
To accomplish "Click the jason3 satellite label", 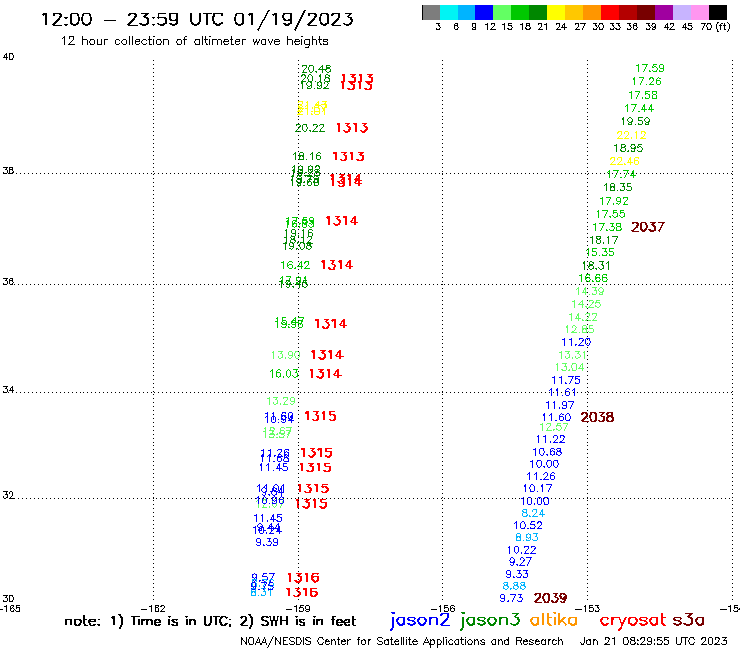I will [x=490, y=620].
